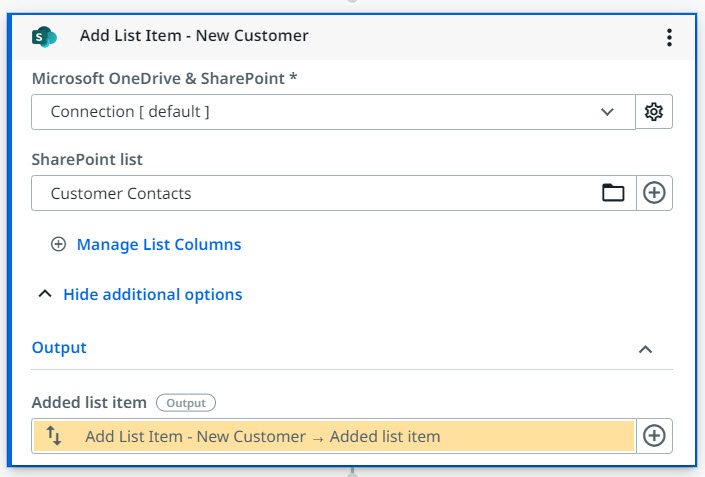
Task: Browse SharePoint lists with folder icon
Action: 613,193
